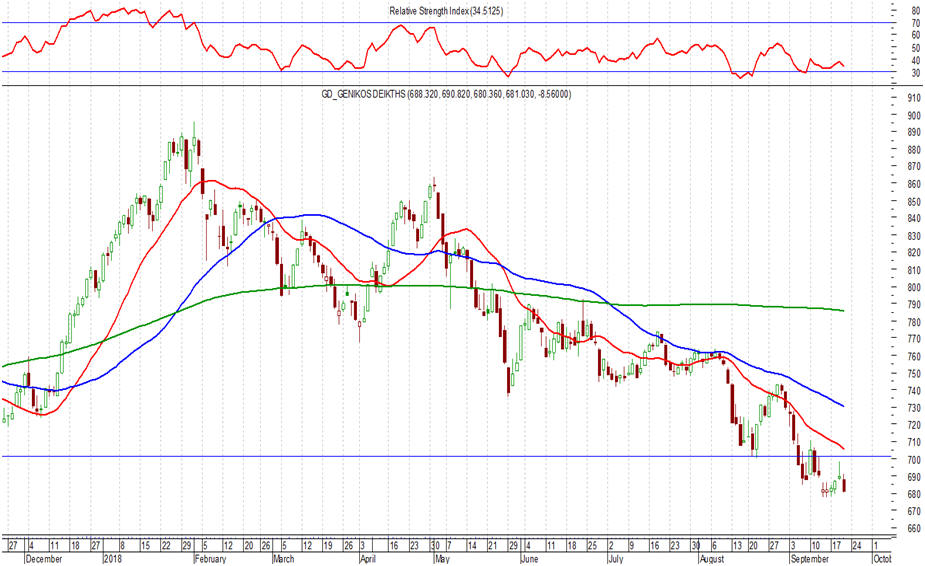Click the 2018 year label on the timeline
Screen dimensions: 925x566
[112, 558]
